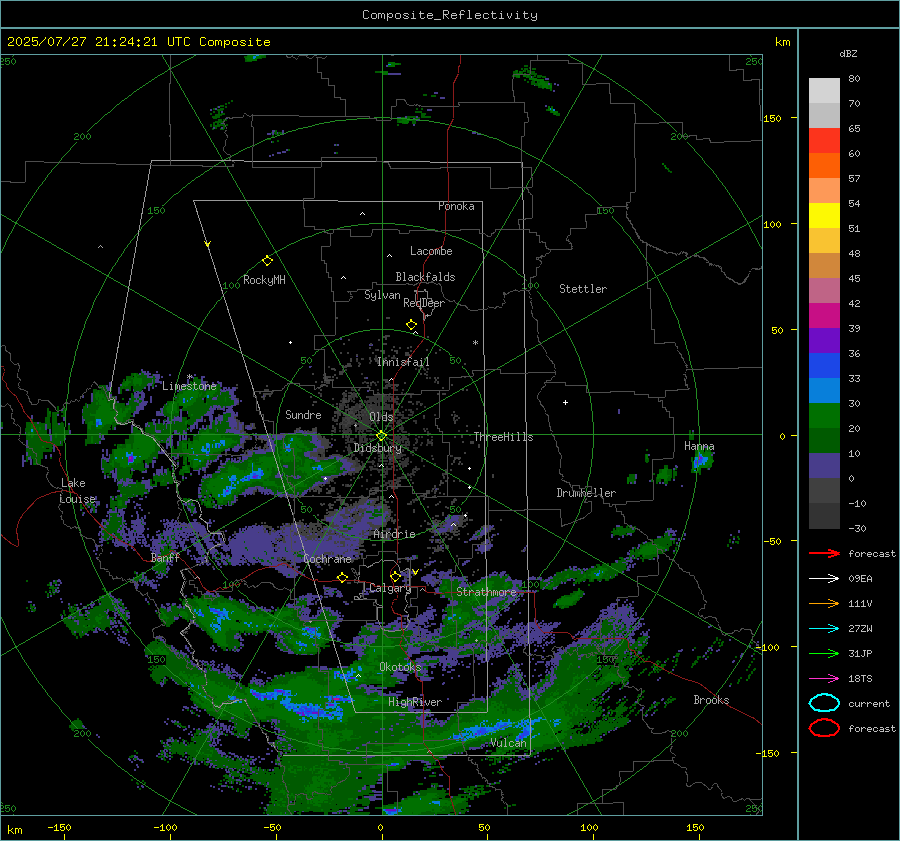900x841 pixels.
Task: Click the Sundre label
Action: point(303,414)
